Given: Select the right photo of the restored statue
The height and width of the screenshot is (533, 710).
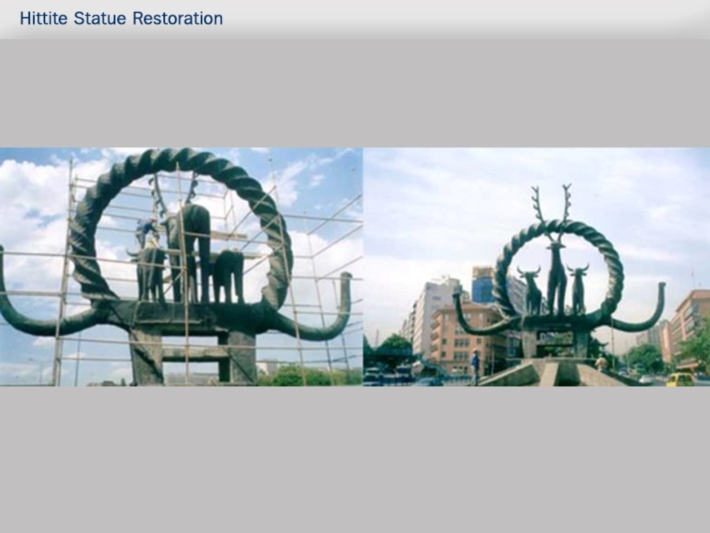Looking at the screenshot, I should (x=537, y=267).
